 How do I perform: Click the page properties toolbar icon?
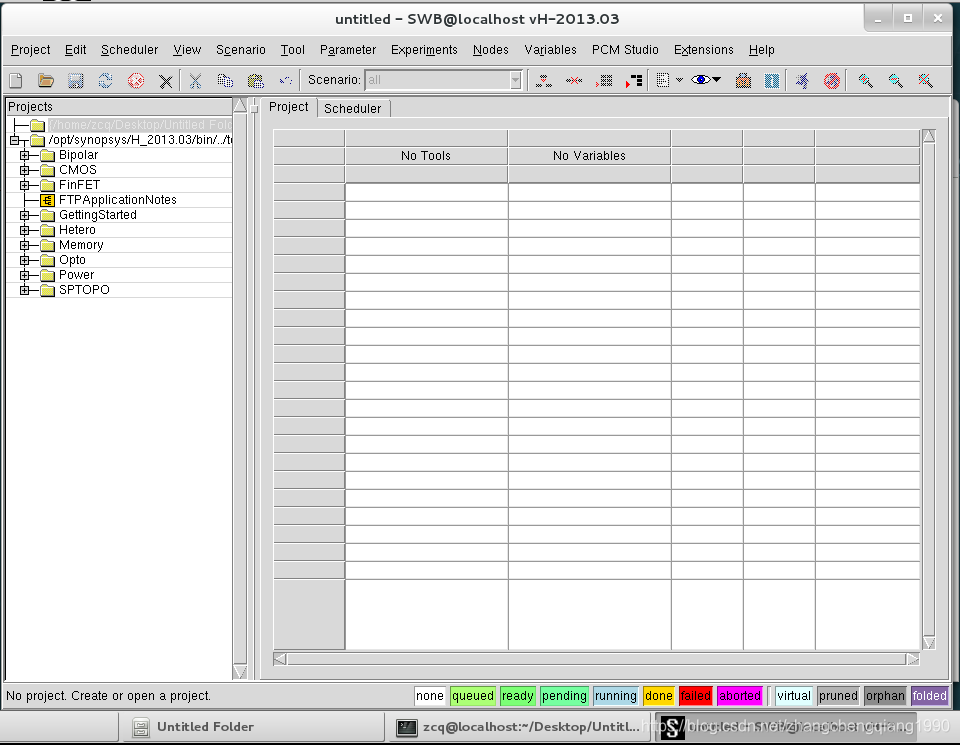[x=662, y=80]
